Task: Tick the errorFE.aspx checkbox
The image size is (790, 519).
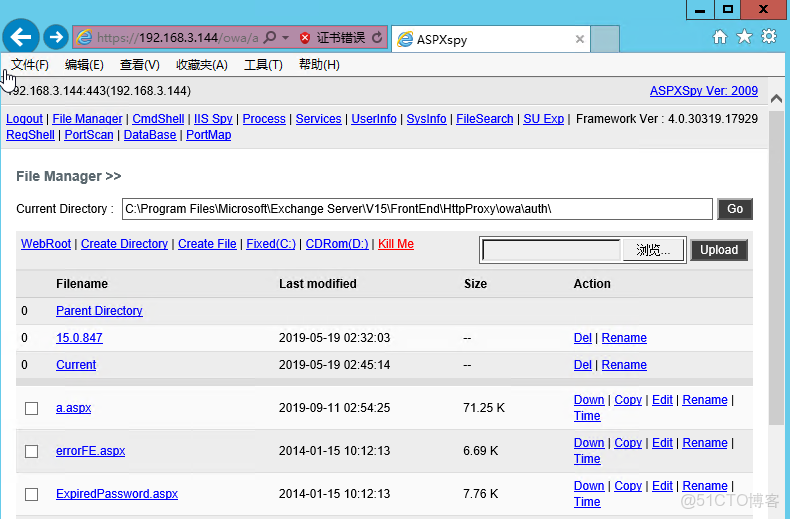Action: click(31, 451)
